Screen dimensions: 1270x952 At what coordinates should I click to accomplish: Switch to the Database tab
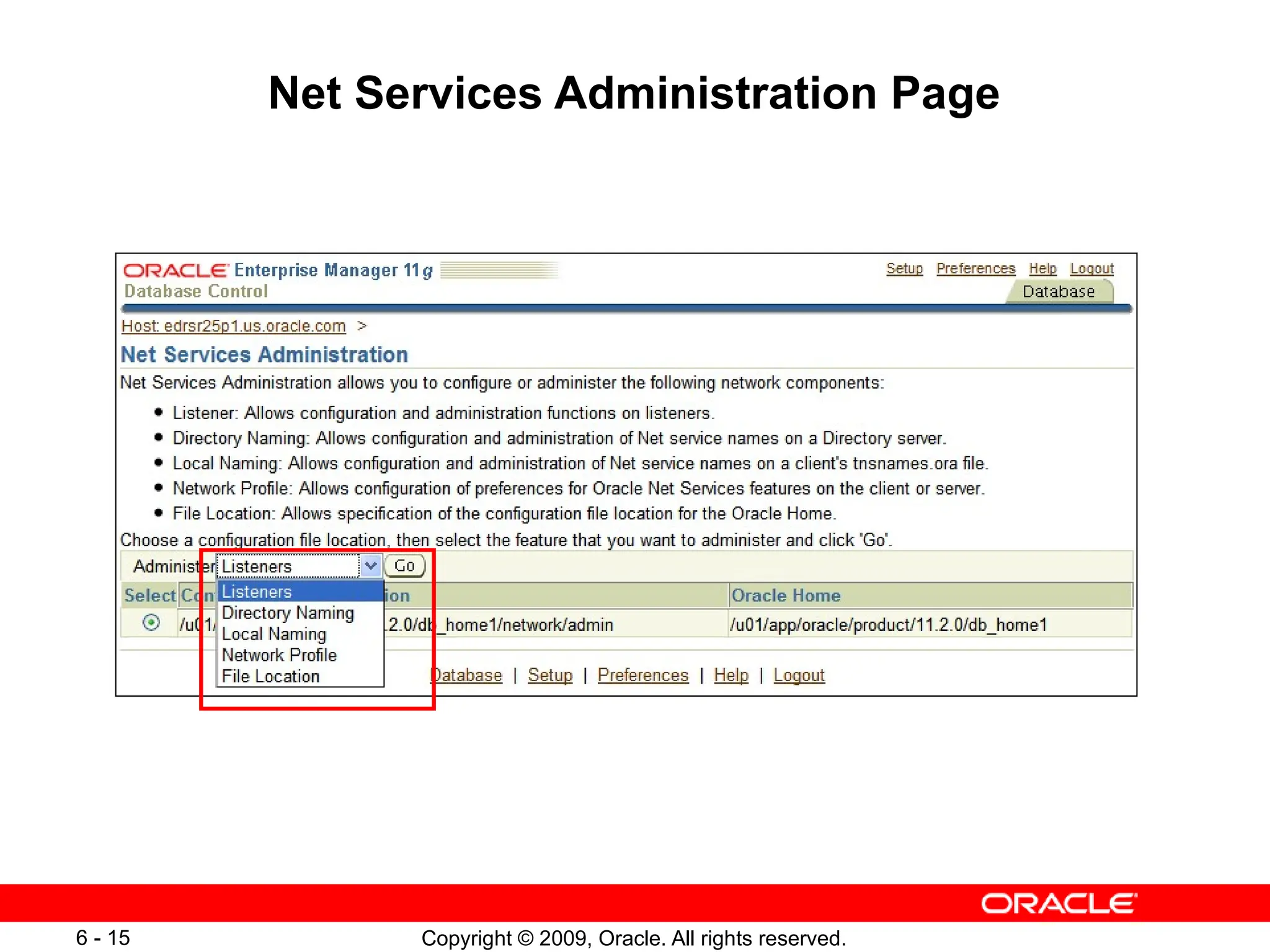(1059, 292)
